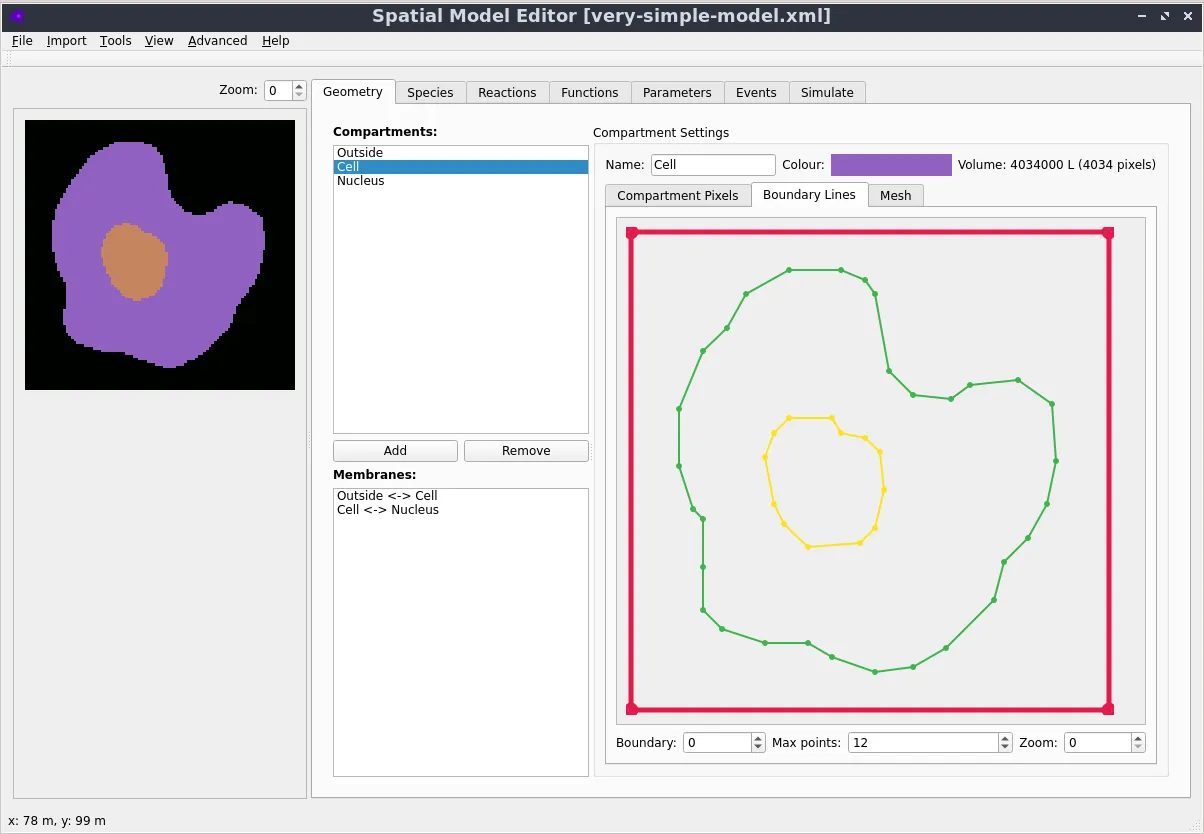The width and height of the screenshot is (1204, 834).
Task: Select the Boundary Lines sub-tab
Action: tap(809, 194)
